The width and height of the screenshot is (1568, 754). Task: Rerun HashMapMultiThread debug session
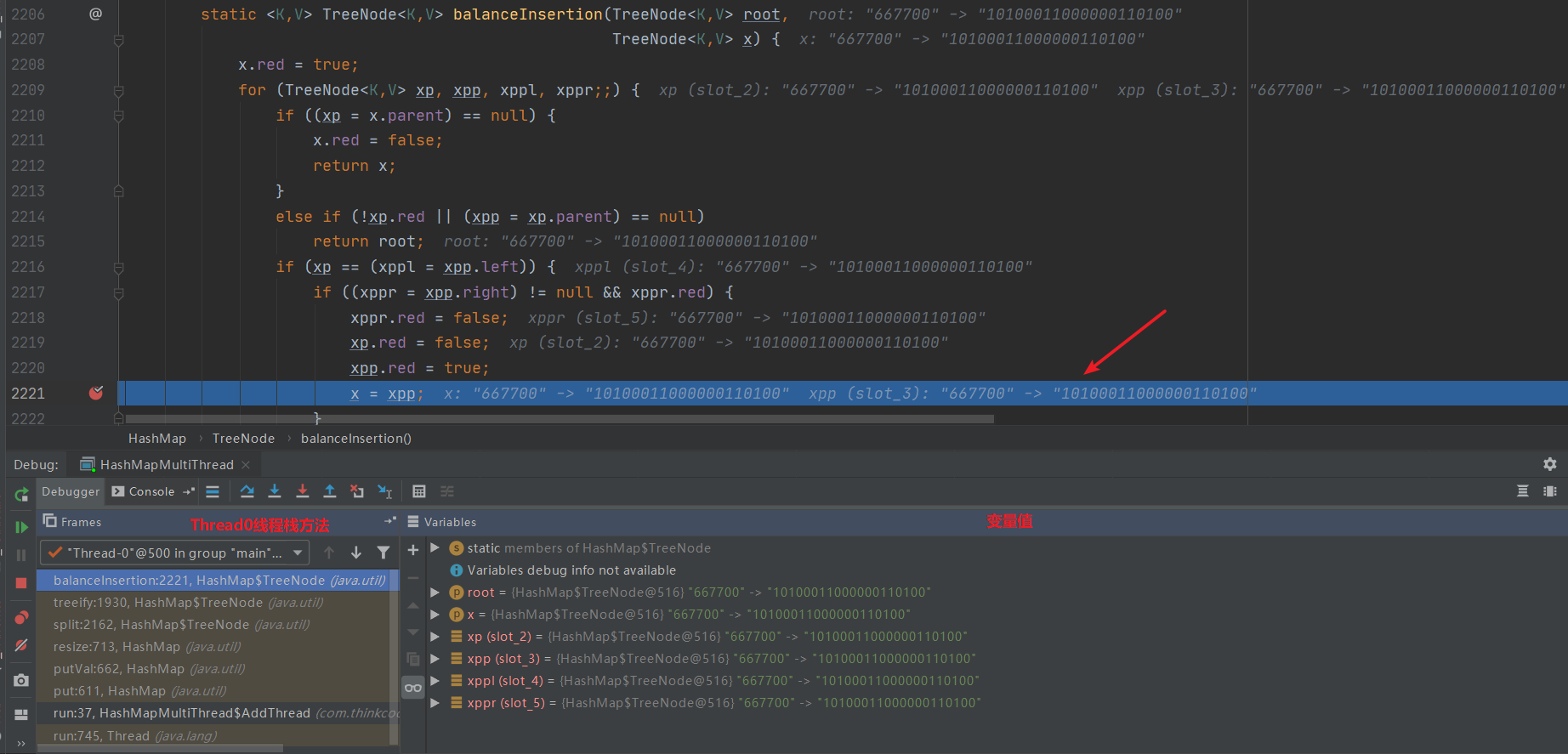click(21, 494)
